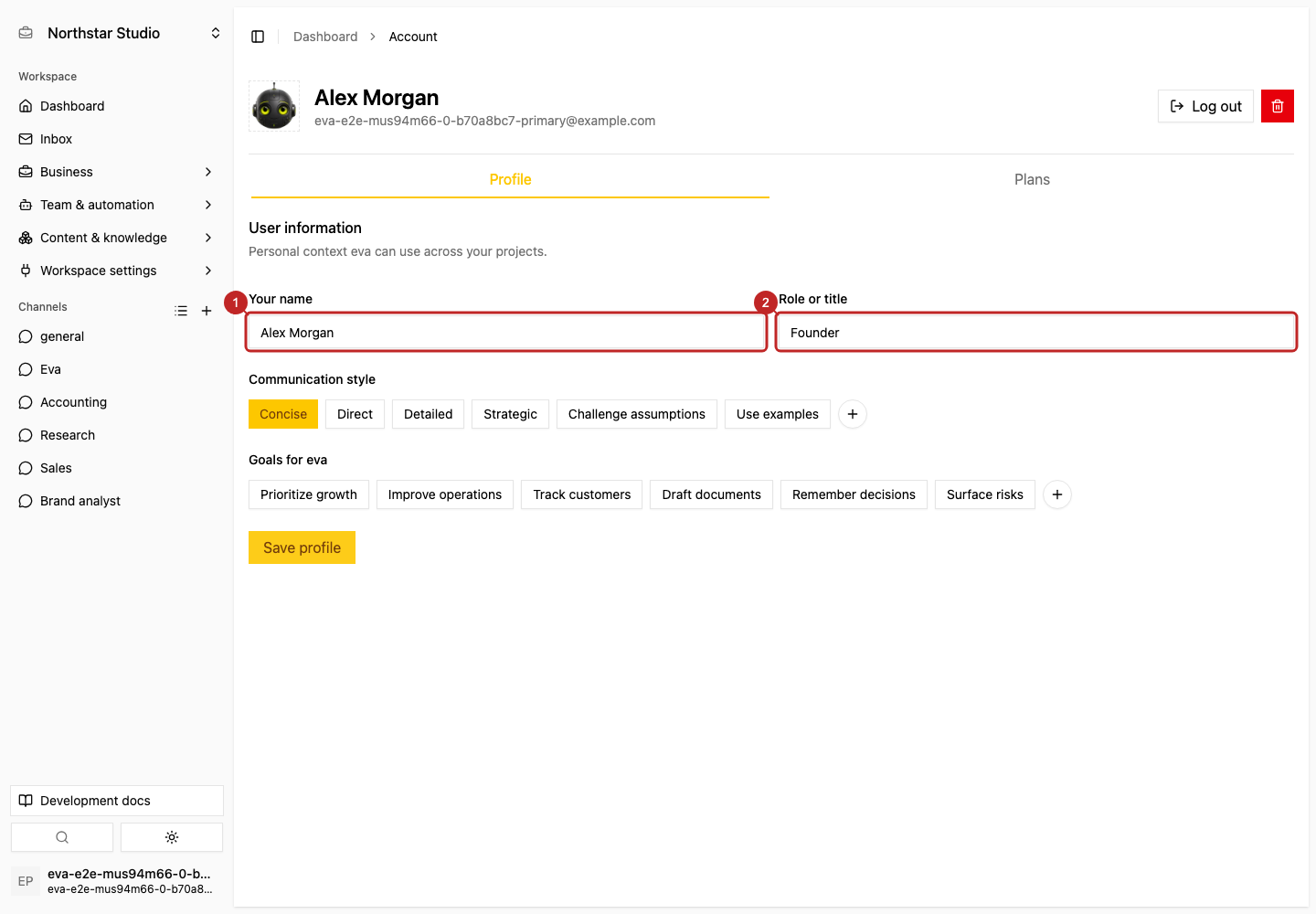Viewport: 1316px width, 914px height.
Task: Open the Dashboard sidebar item
Action: [x=117, y=106]
